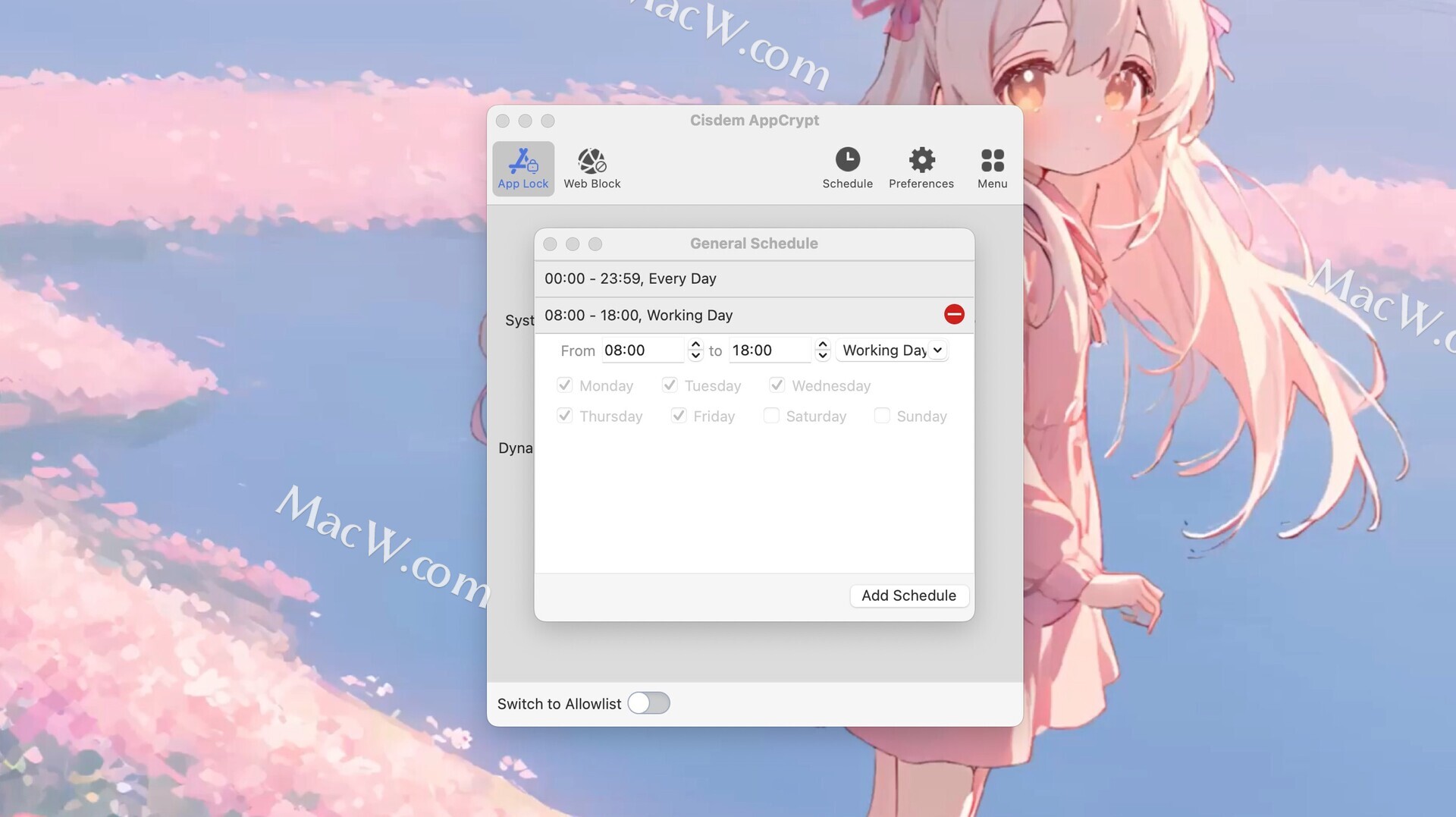
Task: Zoom the Cisdem AppCrypt window
Action: click(x=548, y=121)
